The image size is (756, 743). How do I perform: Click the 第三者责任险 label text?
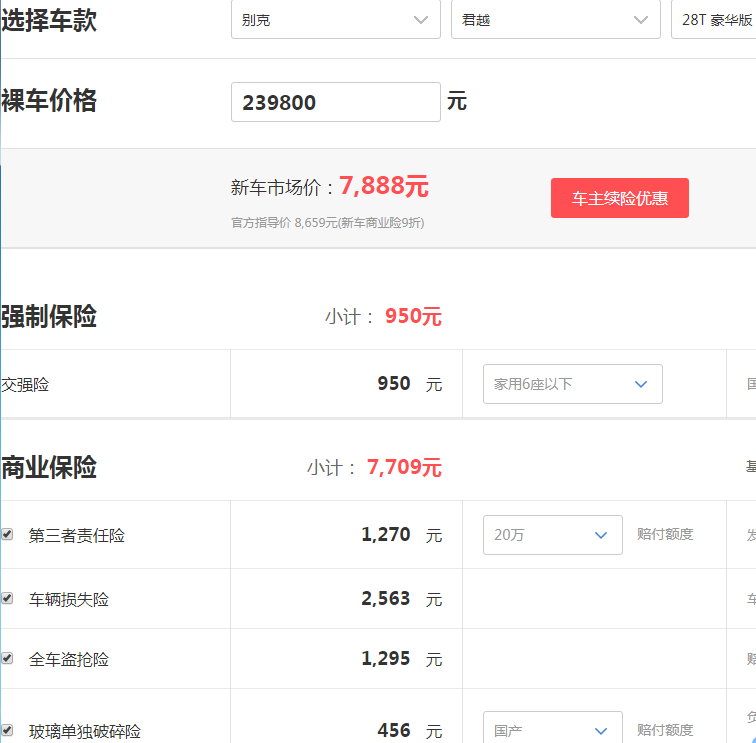(x=77, y=535)
